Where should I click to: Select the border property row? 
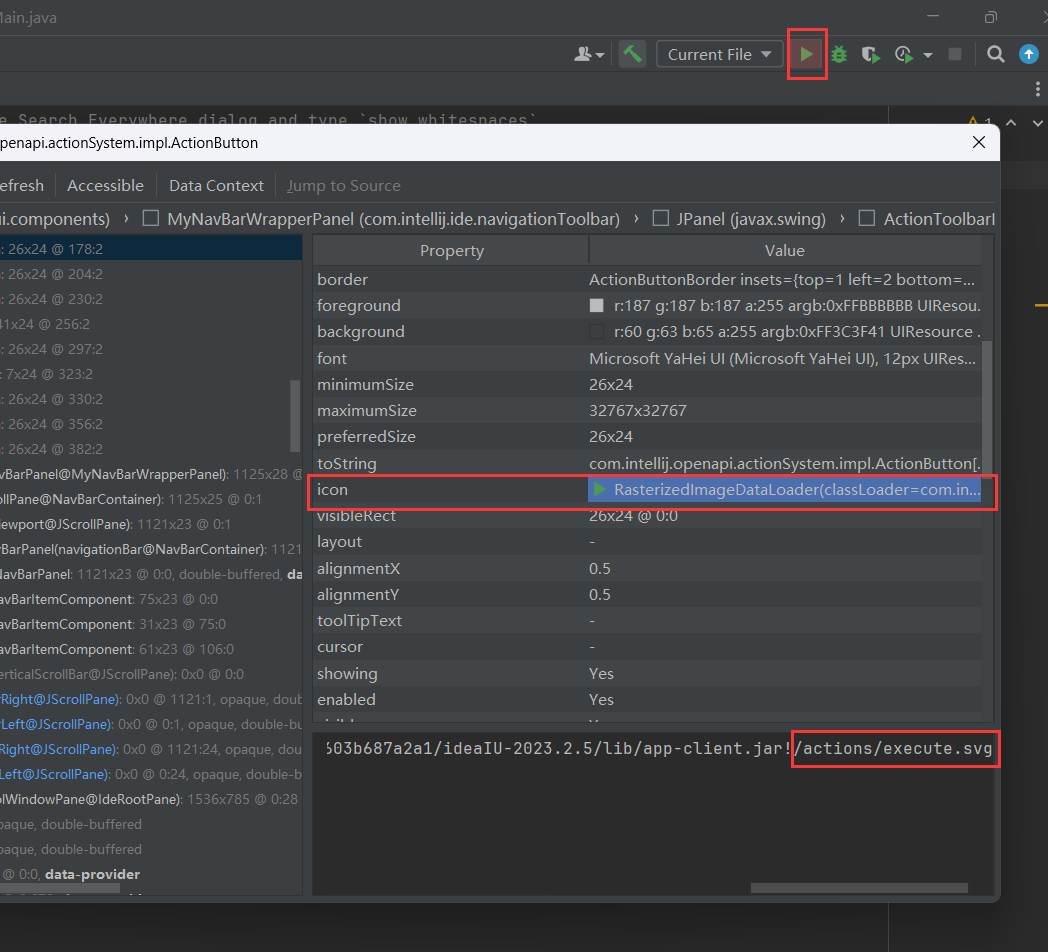click(x=647, y=279)
